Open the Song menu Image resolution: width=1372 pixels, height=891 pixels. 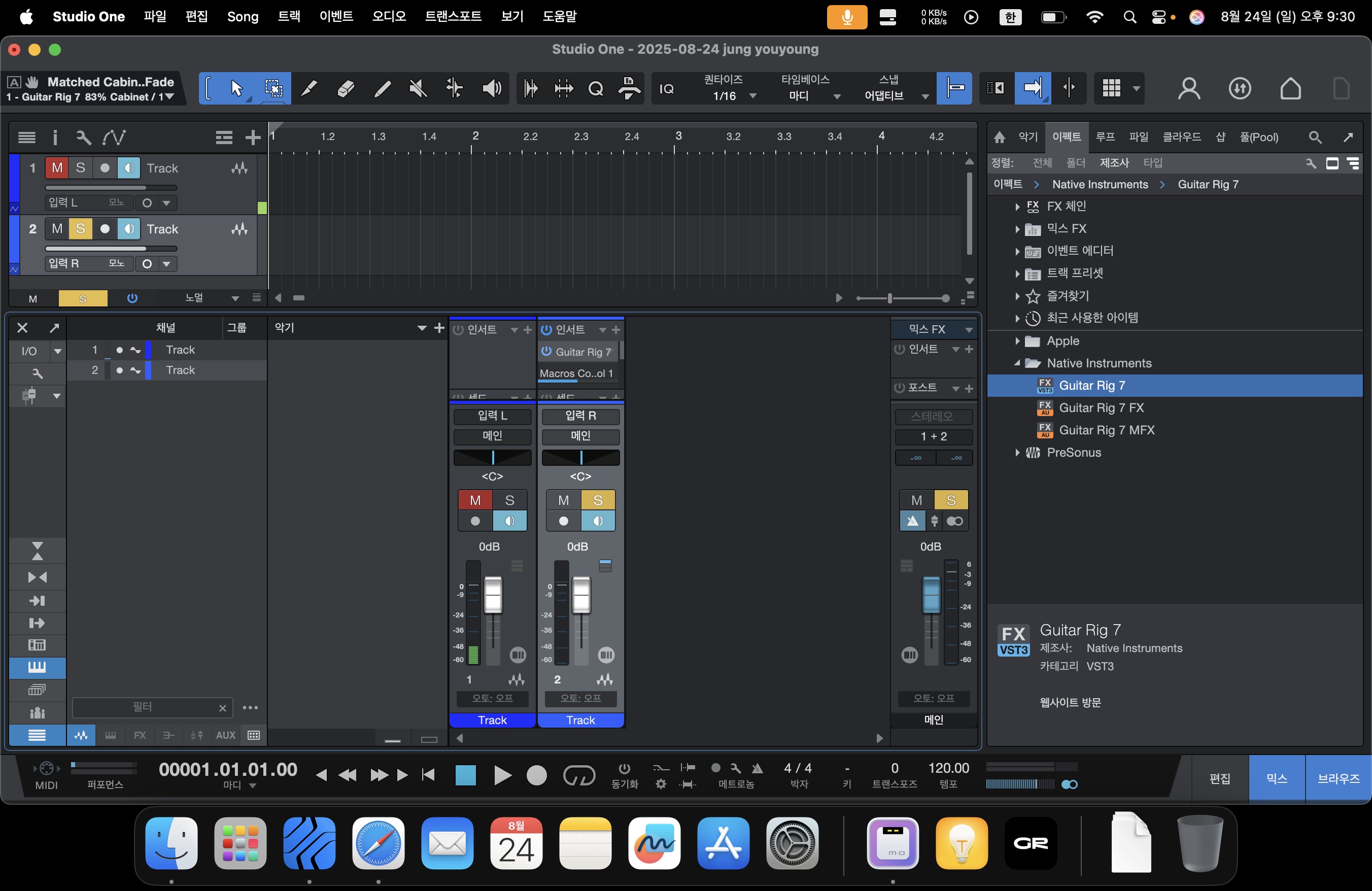click(243, 16)
